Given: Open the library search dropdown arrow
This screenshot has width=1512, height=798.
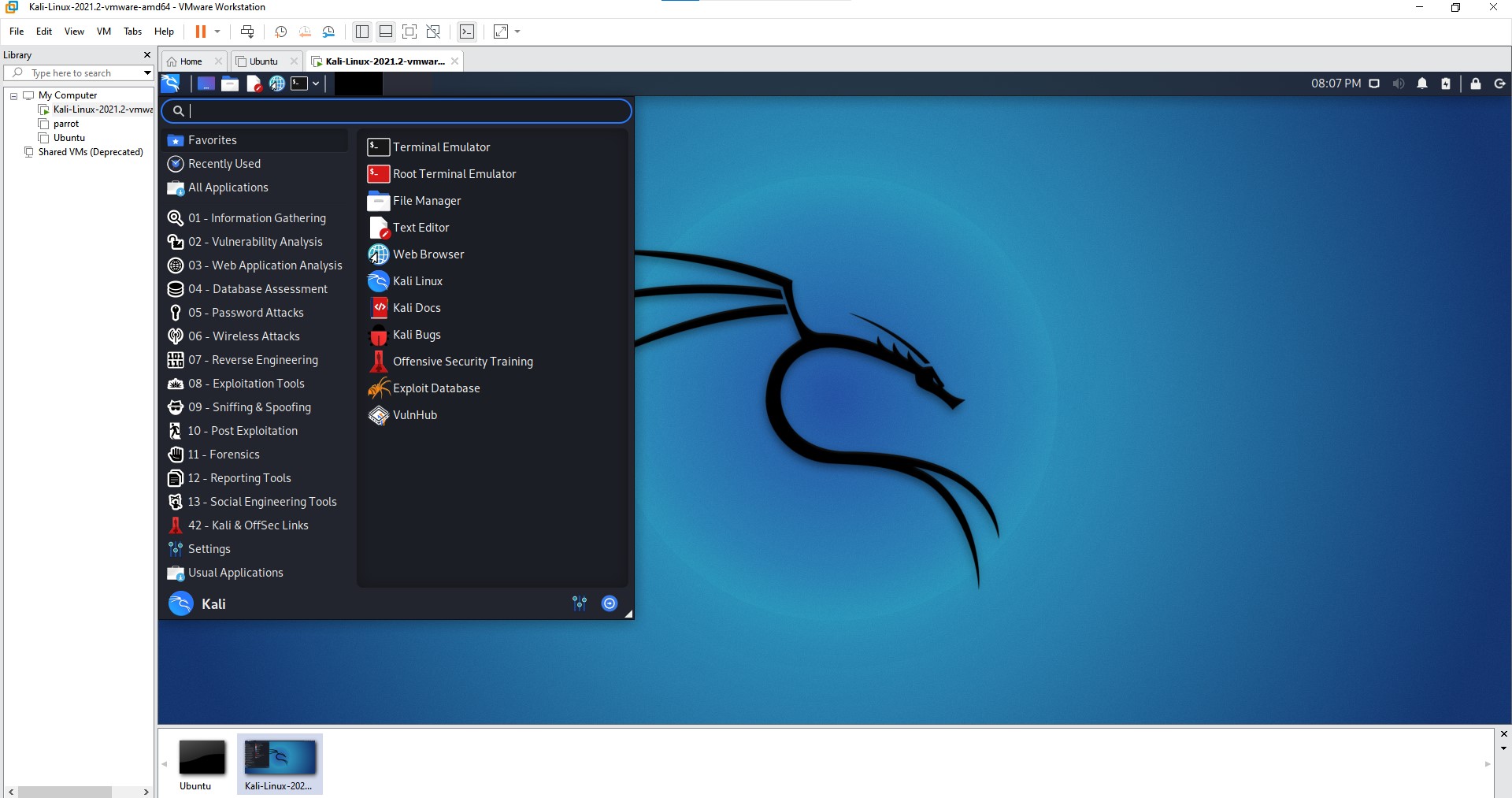Looking at the screenshot, I should tap(147, 73).
